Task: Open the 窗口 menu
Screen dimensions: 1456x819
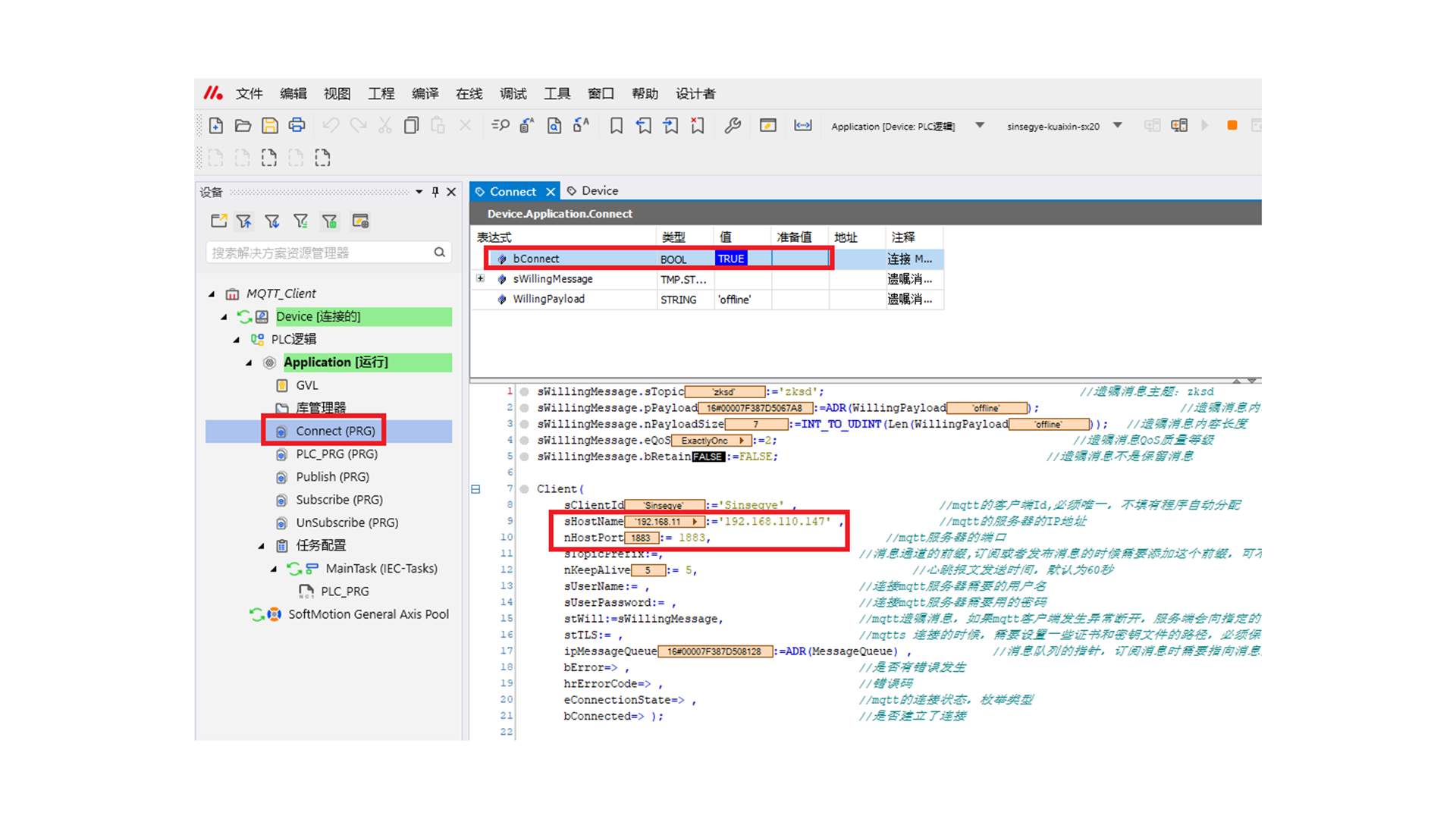Action: (601, 94)
